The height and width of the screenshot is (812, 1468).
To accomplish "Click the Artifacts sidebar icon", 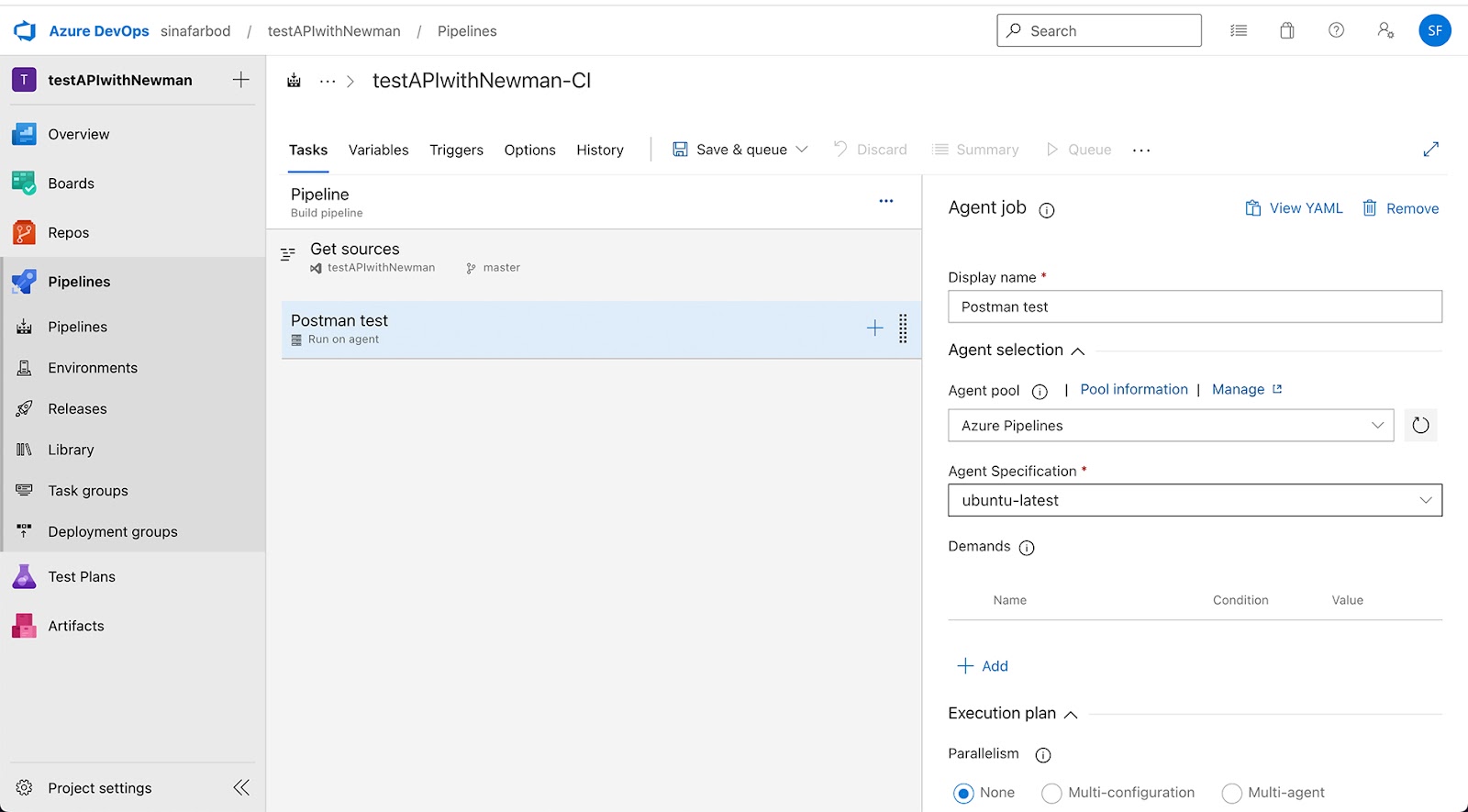I will tap(24, 626).
